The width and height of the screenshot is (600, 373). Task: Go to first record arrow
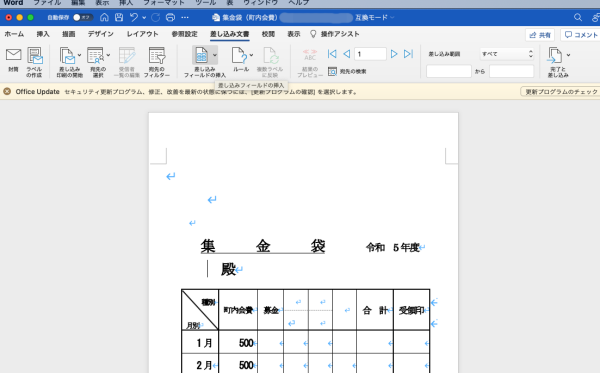click(x=332, y=54)
